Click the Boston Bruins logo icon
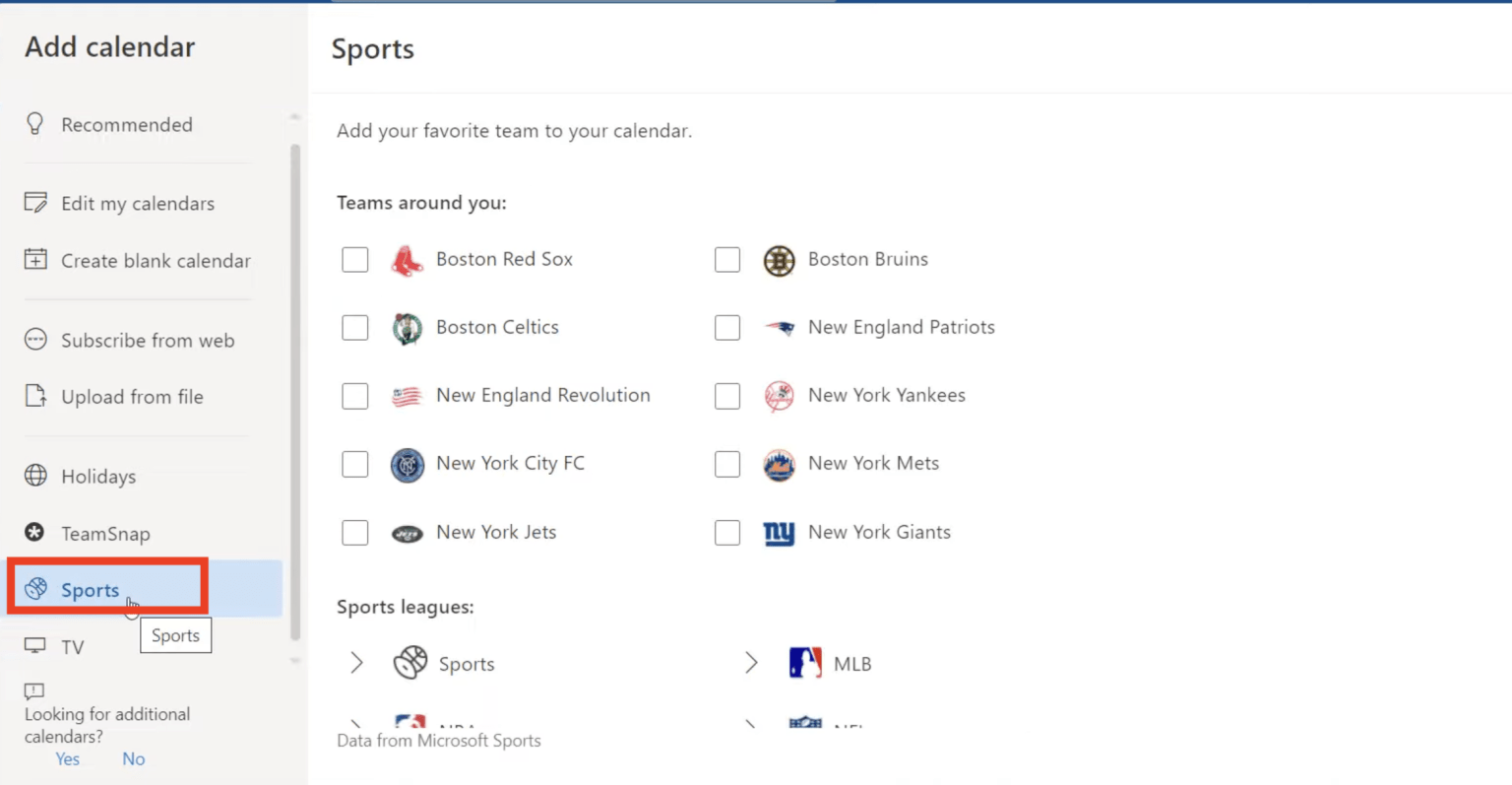 (779, 260)
